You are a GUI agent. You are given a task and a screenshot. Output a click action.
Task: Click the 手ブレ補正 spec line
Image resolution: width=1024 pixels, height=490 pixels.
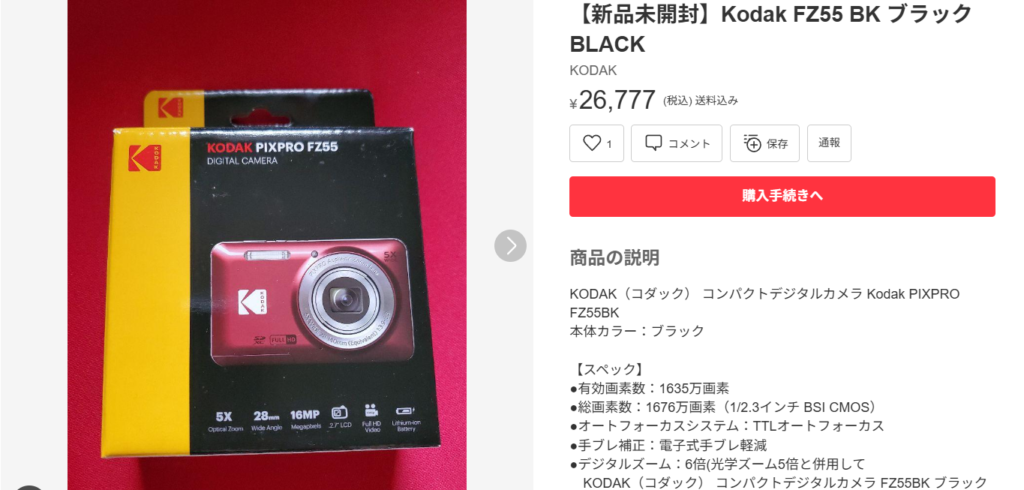point(668,446)
